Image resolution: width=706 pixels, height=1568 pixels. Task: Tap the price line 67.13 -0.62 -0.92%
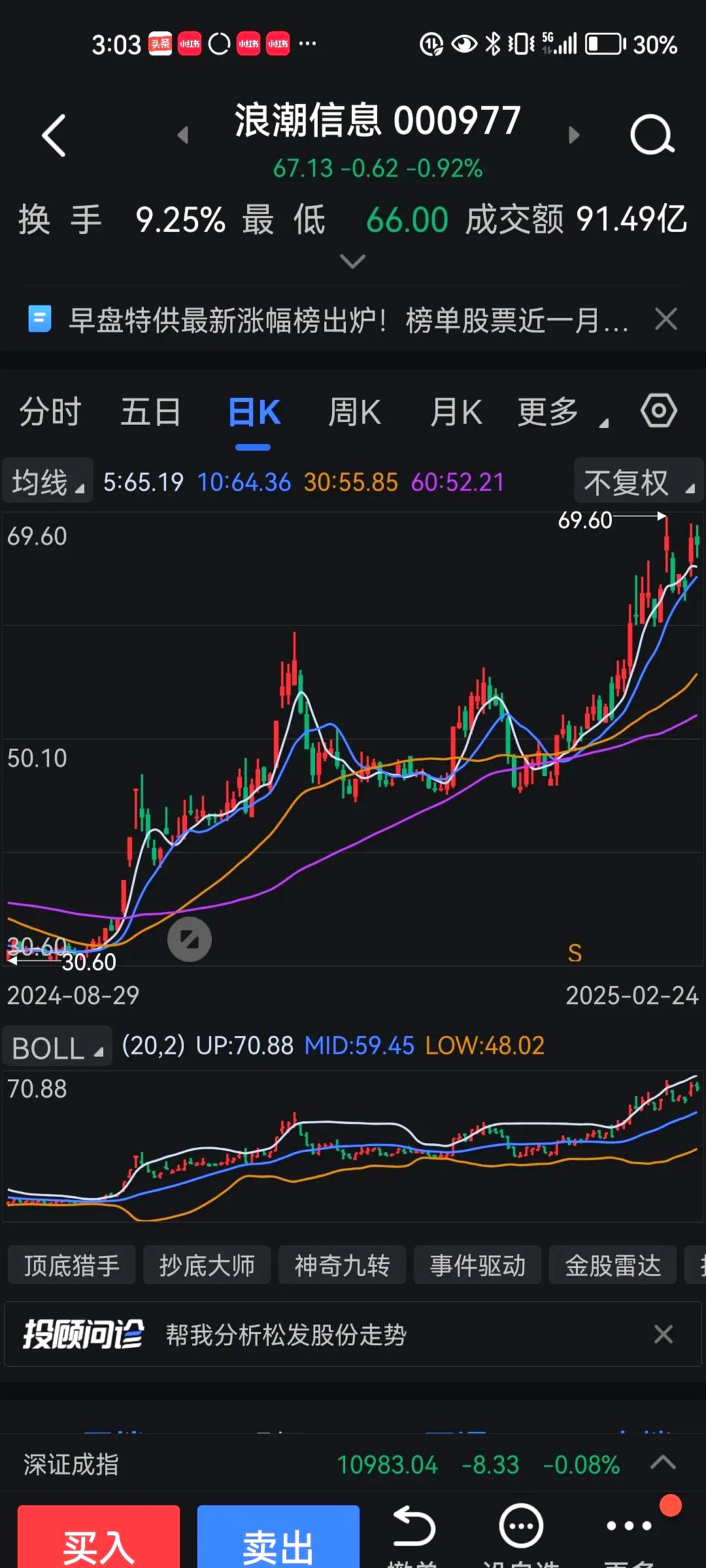pyautogui.click(x=378, y=169)
